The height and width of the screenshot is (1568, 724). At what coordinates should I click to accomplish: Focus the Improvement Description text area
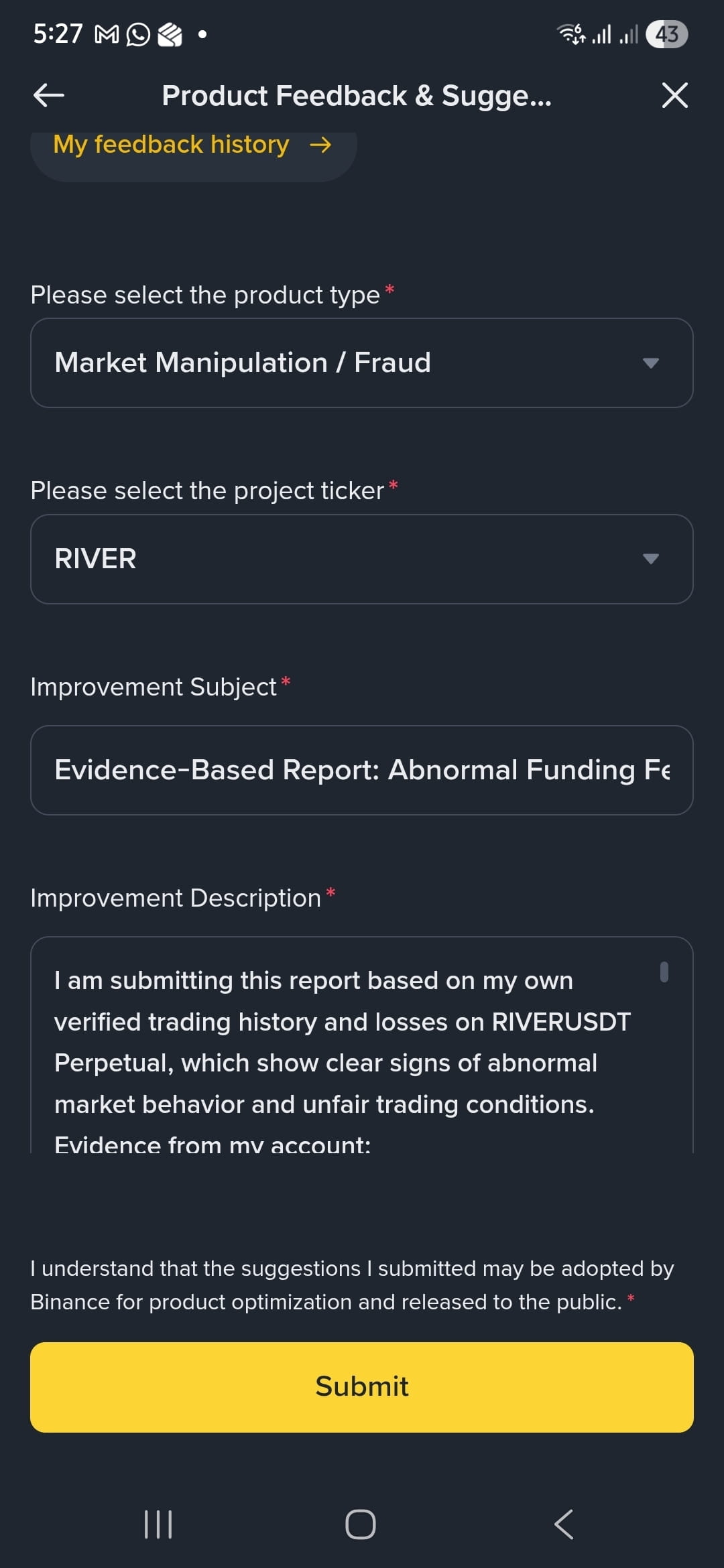[362, 1045]
